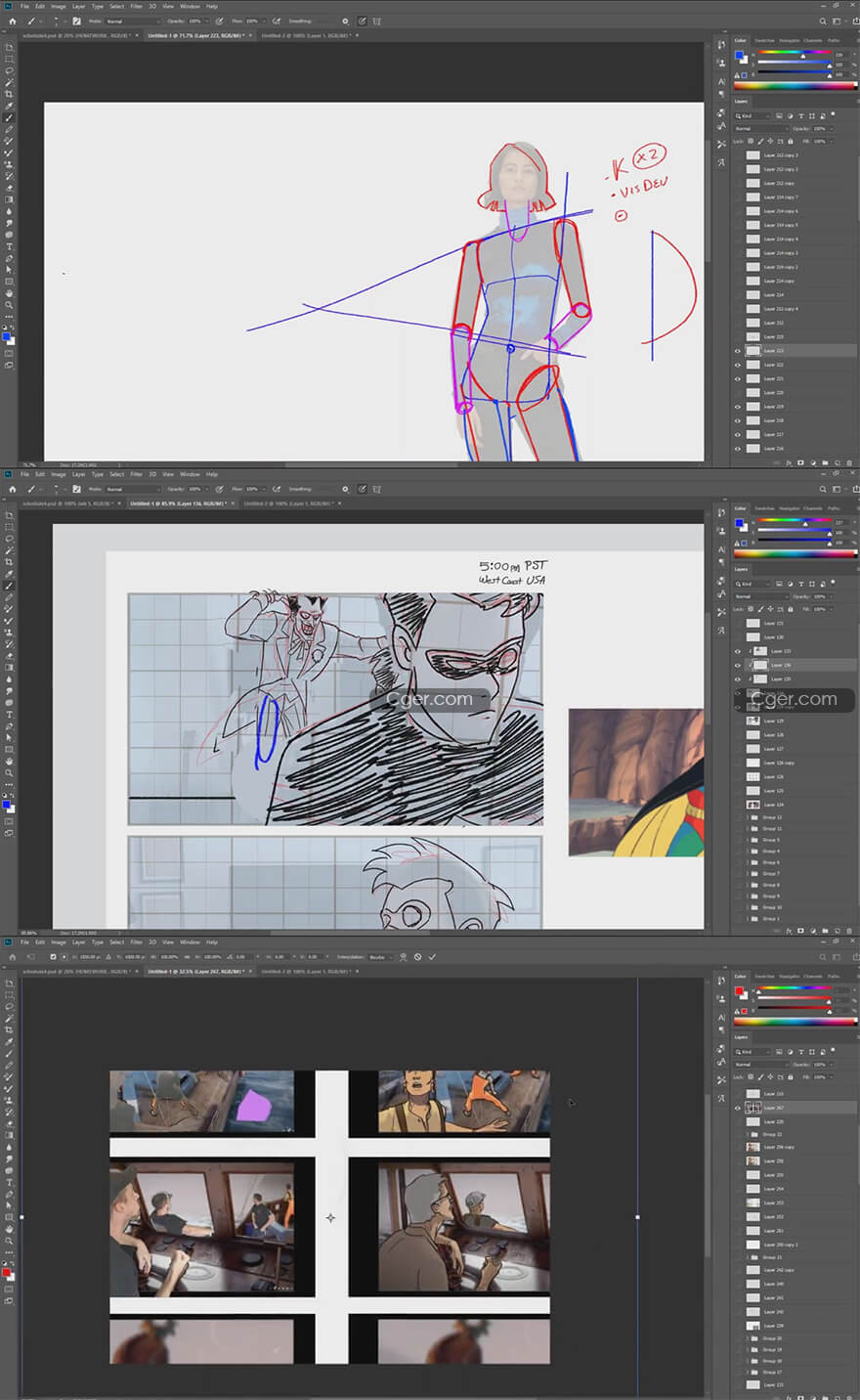Select the Eyedropper tool in top window toolbar
Image resolution: width=860 pixels, height=1400 pixels.
(x=9, y=106)
